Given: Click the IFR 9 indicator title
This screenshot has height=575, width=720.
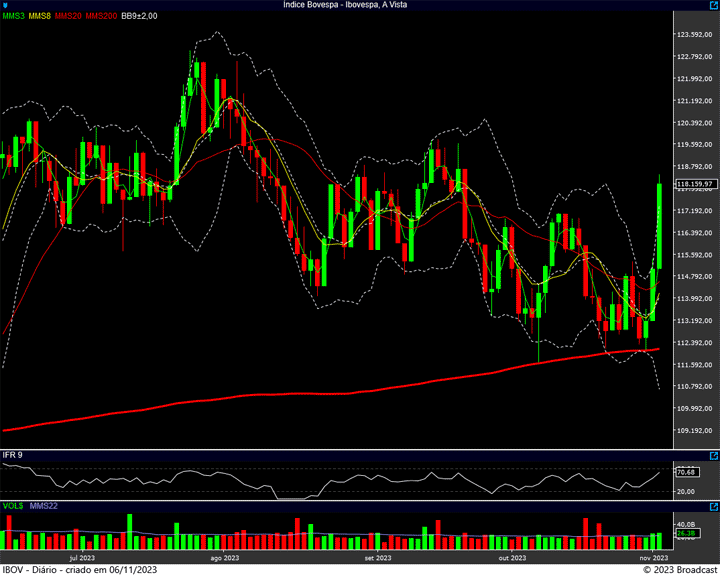Looking at the screenshot, I should click(13, 455).
